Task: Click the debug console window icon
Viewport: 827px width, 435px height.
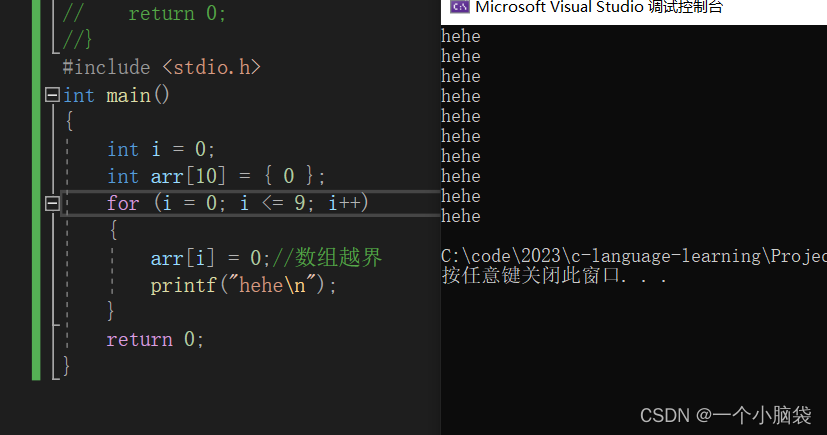Action: (459, 7)
